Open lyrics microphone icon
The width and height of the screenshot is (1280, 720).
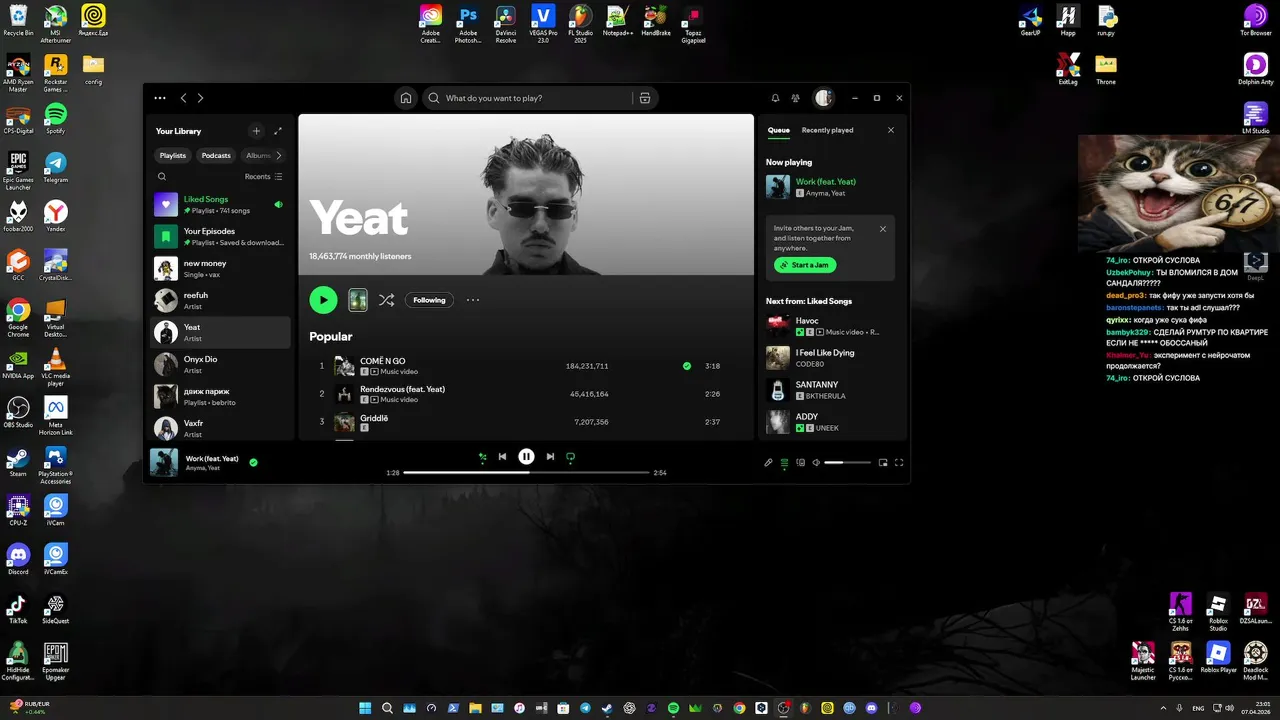coord(768,463)
